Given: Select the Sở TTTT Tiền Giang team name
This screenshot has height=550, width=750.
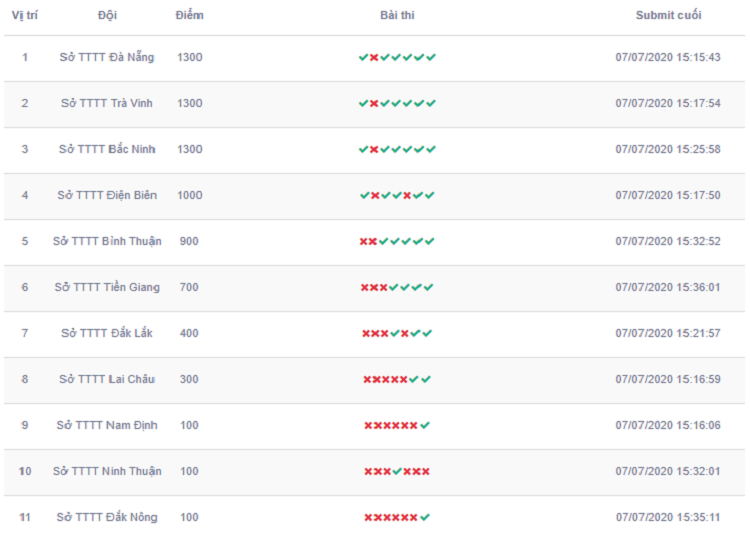Looking at the screenshot, I should click(x=107, y=287).
